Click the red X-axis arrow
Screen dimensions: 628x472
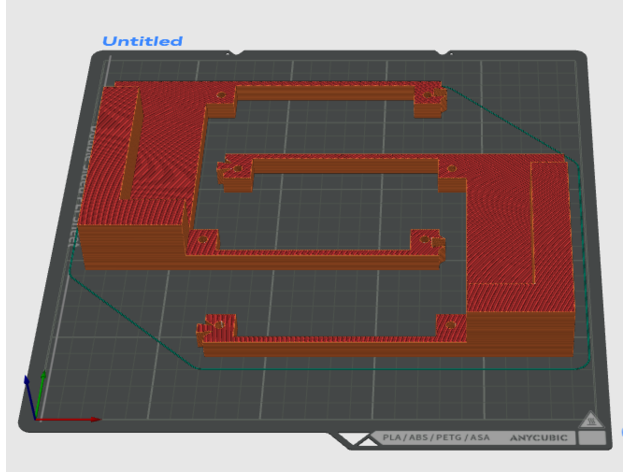[68, 420]
